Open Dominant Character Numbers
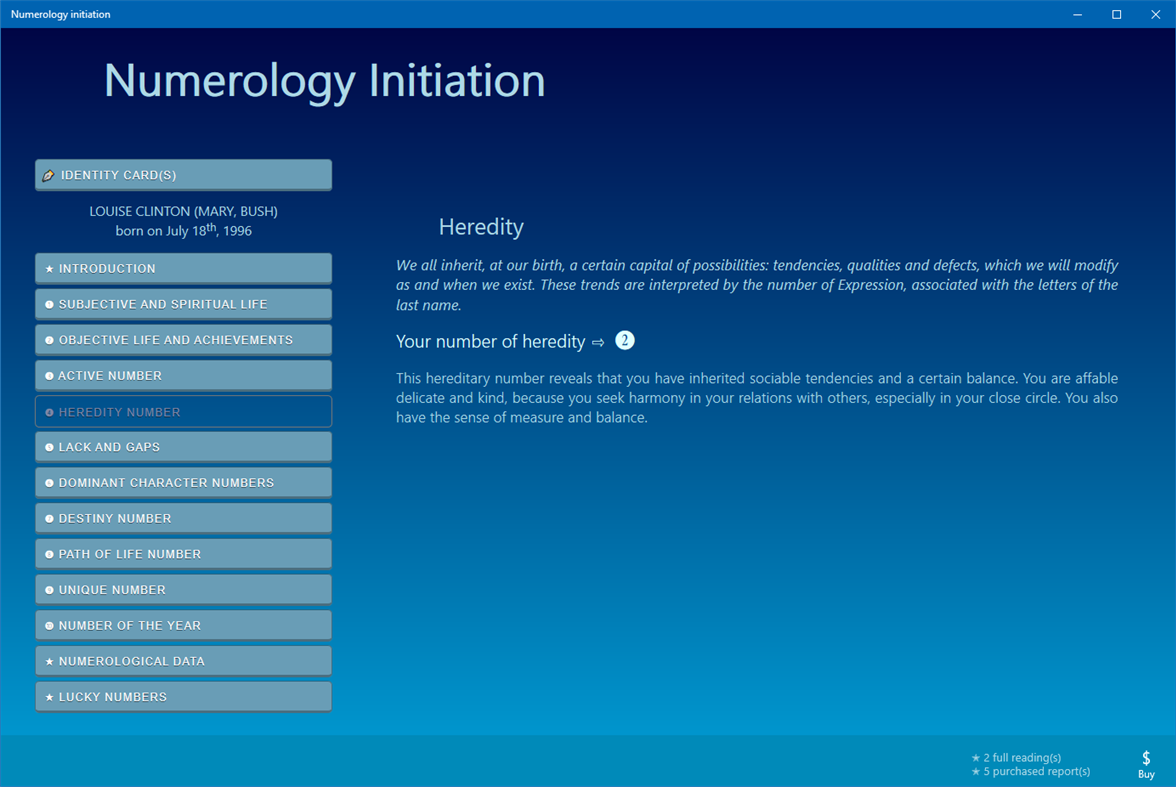This screenshot has width=1176, height=787. coord(183,482)
